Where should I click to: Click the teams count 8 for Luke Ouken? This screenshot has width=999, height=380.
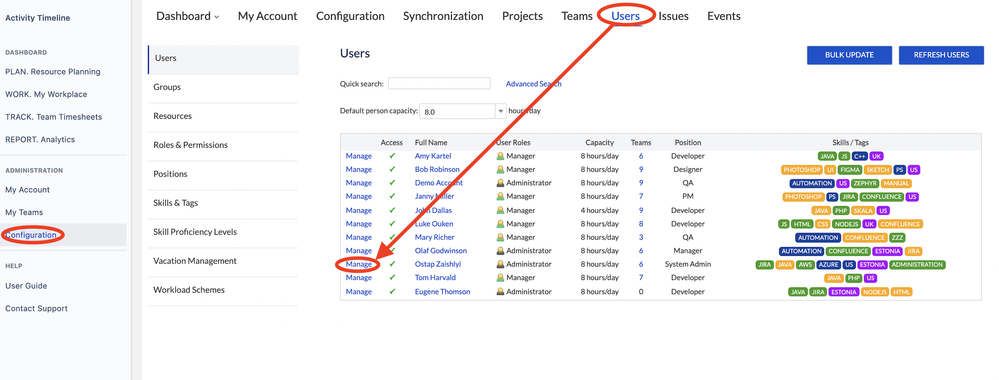(x=641, y=224)
